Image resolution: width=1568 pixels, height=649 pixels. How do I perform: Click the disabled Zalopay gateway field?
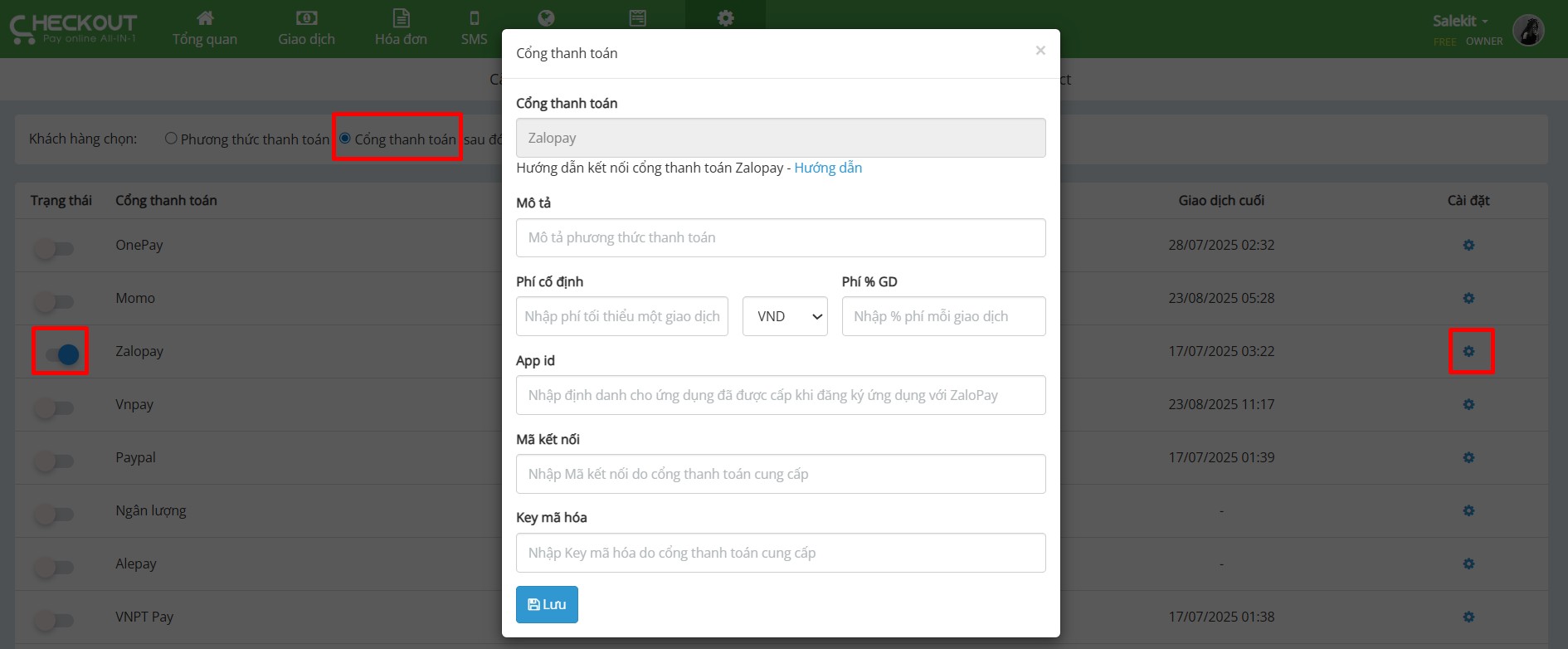(781, 138)
